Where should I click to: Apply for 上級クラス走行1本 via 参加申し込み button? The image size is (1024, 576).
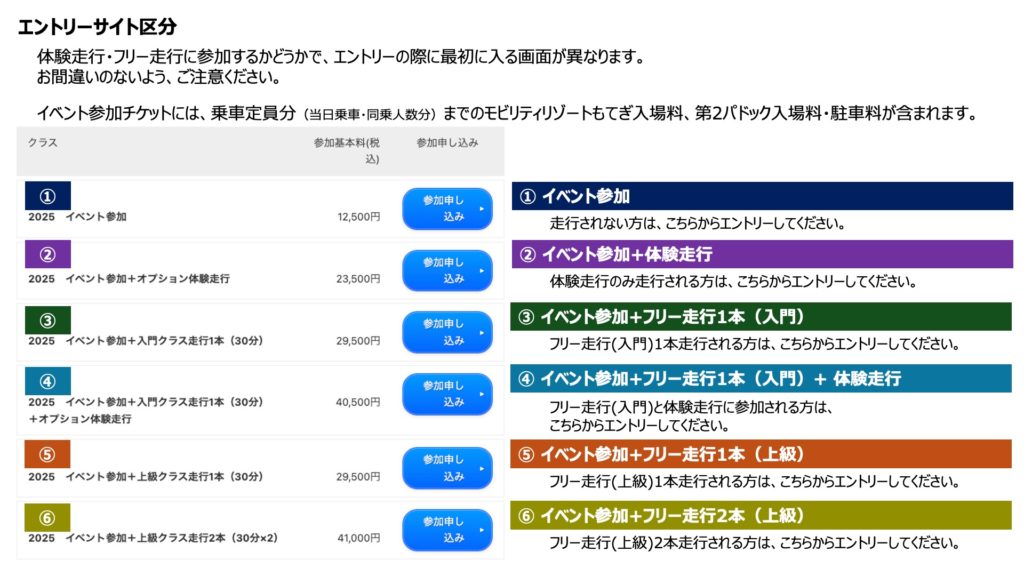coord(447,468)
